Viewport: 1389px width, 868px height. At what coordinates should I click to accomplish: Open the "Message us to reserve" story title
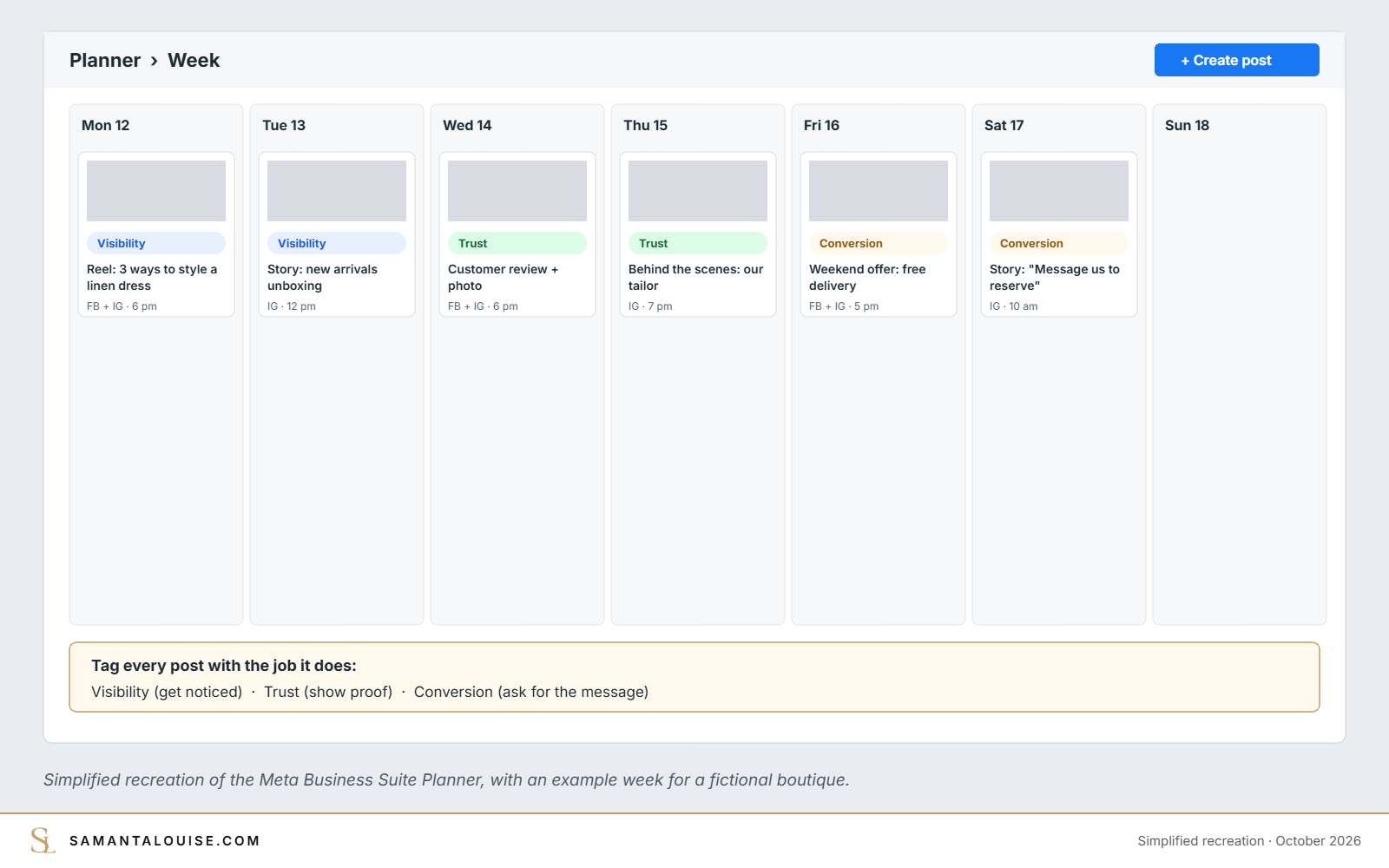1055,278
